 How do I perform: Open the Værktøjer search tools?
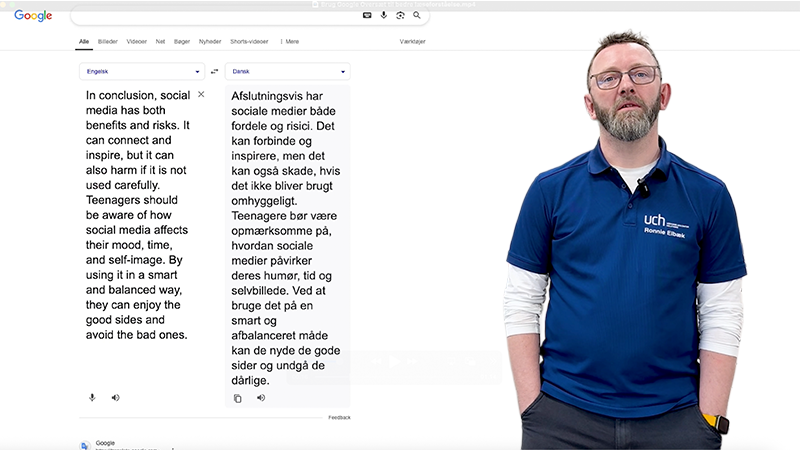click(x=412, y=41)
